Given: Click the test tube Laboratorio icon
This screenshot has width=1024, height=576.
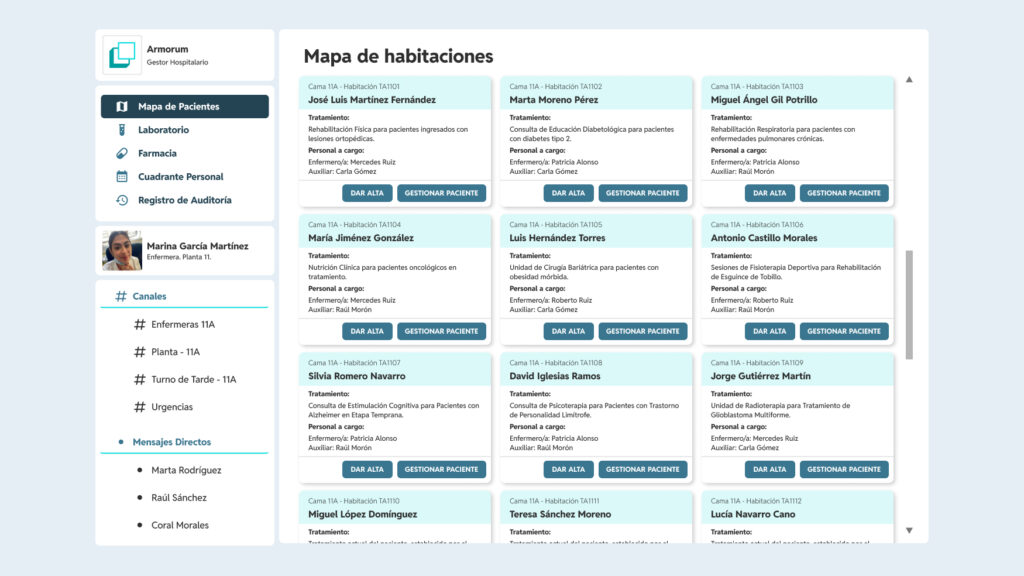Looking at the screenshot, I should 122,130.
